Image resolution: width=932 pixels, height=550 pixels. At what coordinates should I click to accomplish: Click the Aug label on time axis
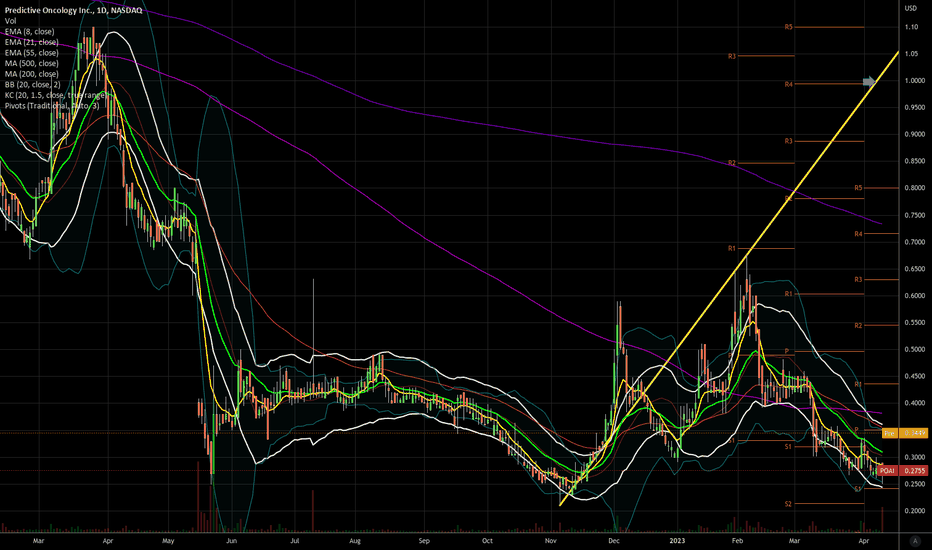355,541
